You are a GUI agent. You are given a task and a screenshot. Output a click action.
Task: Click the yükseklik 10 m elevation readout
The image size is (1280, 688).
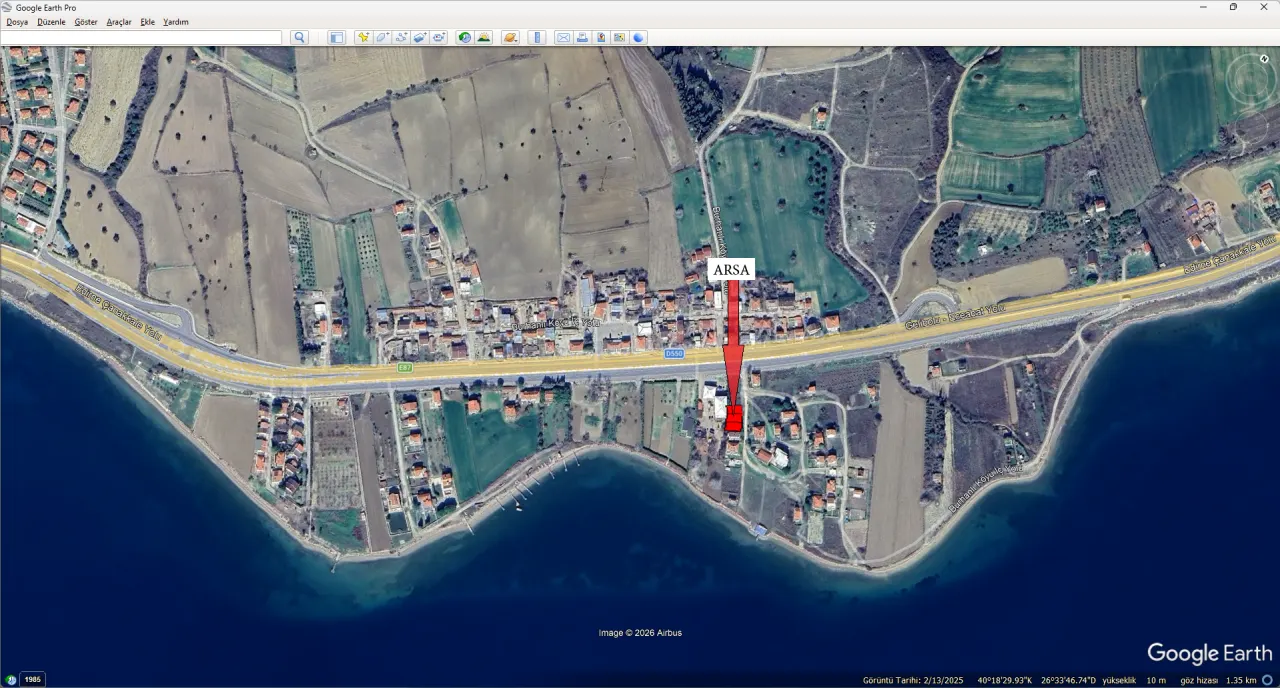(1134, 680)
